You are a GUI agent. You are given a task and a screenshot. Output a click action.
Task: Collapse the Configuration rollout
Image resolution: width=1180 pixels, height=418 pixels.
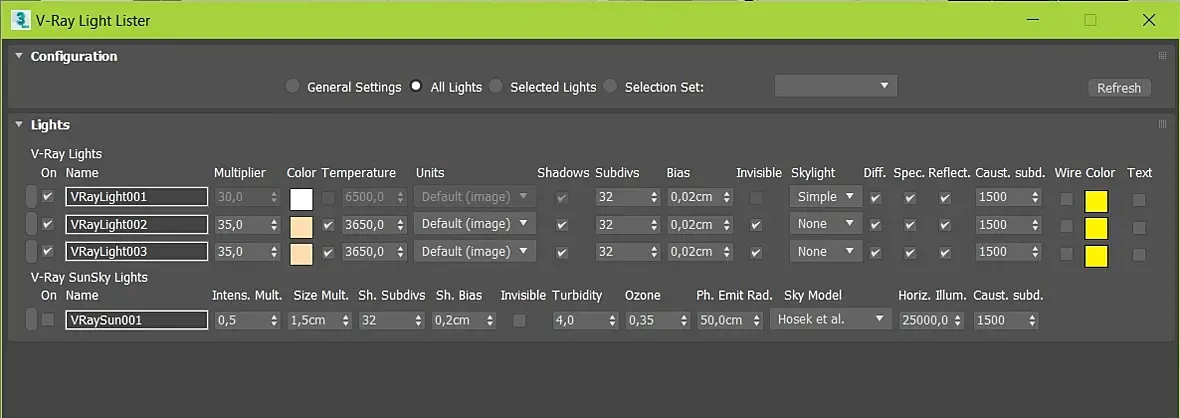coord(18,57)
